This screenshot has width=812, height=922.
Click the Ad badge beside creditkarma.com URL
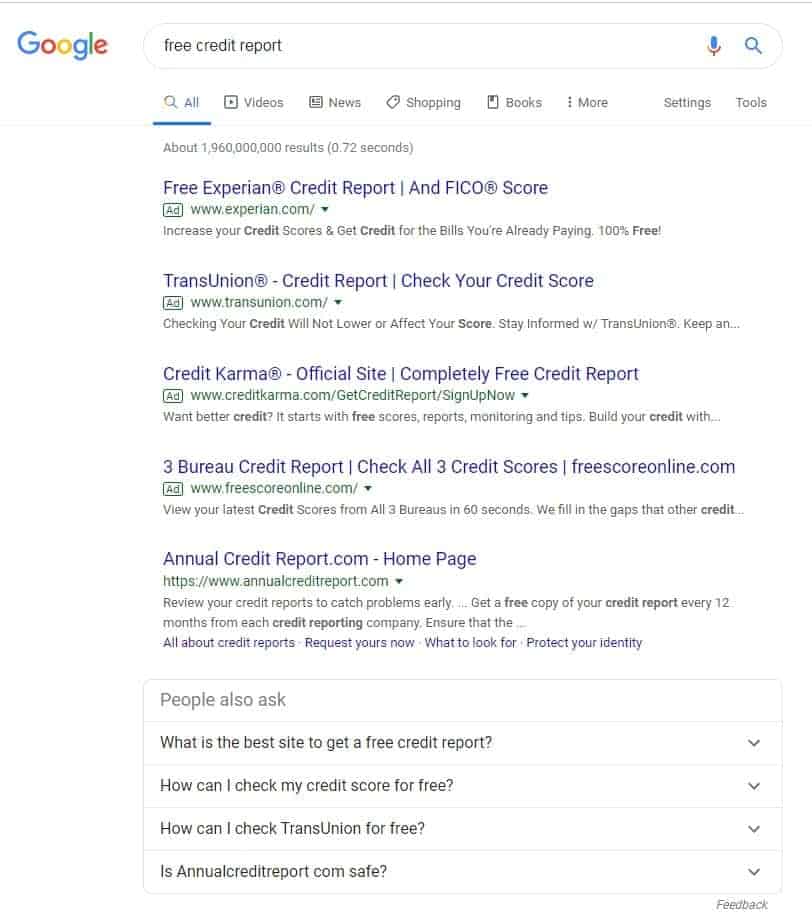[x=173, y=396]
